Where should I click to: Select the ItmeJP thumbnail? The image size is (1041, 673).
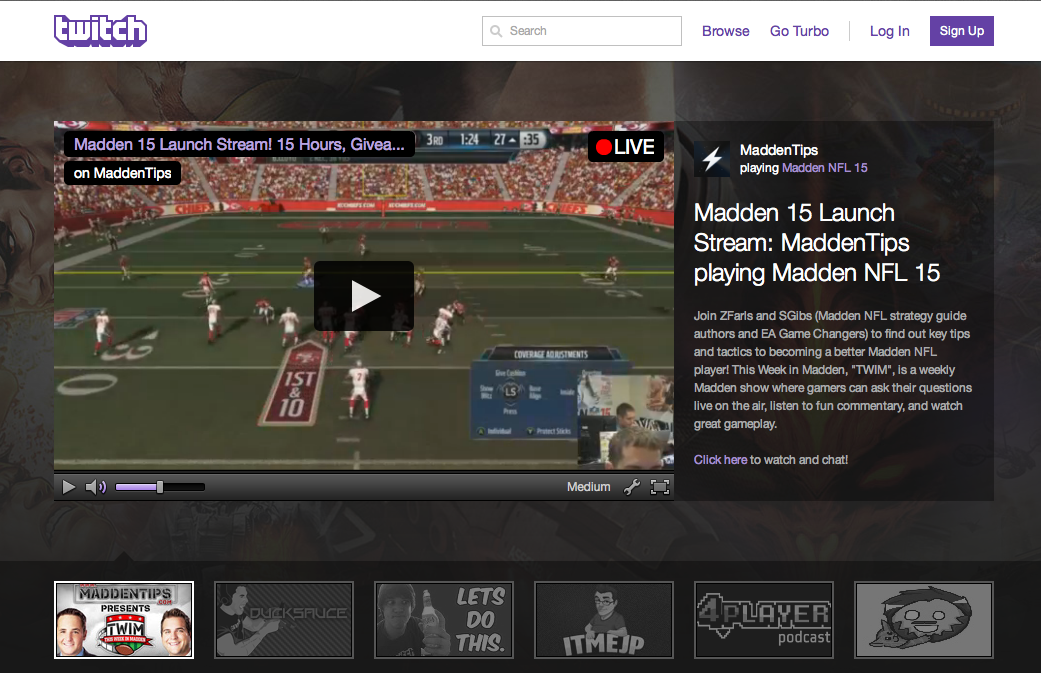604,620
